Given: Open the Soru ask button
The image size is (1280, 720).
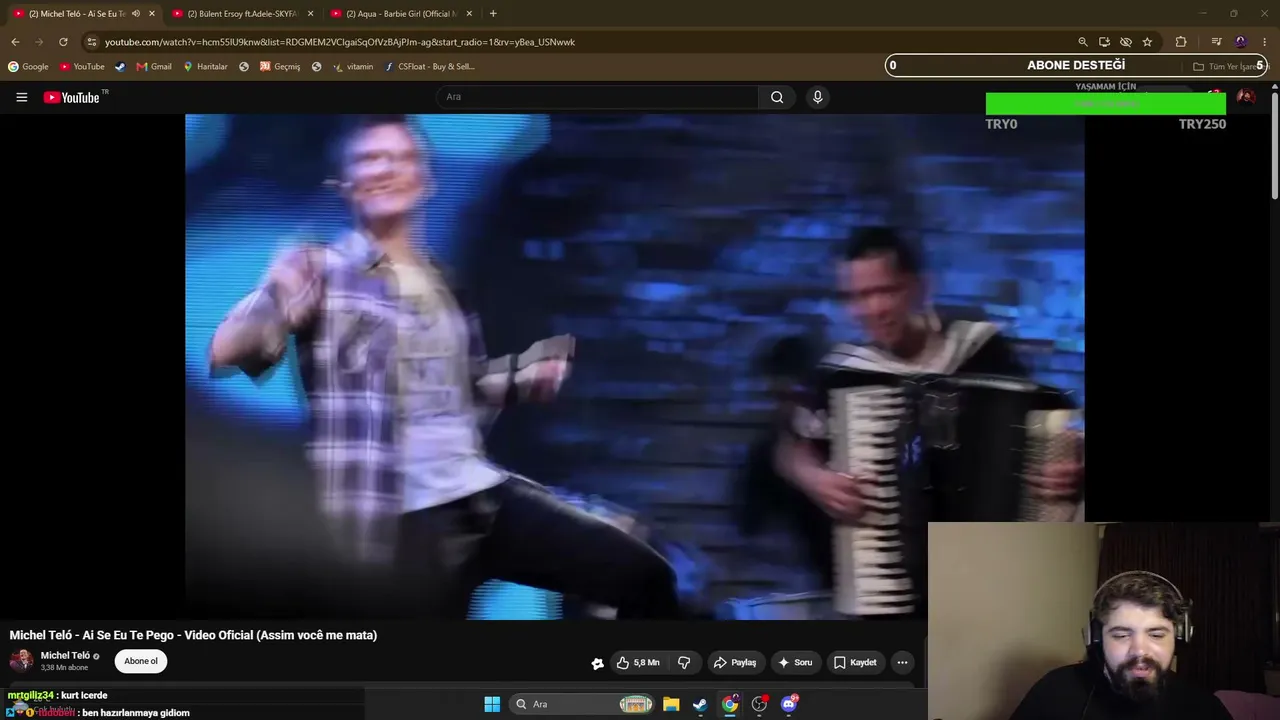Looking at the screenshot, I should tap(795, 662).
